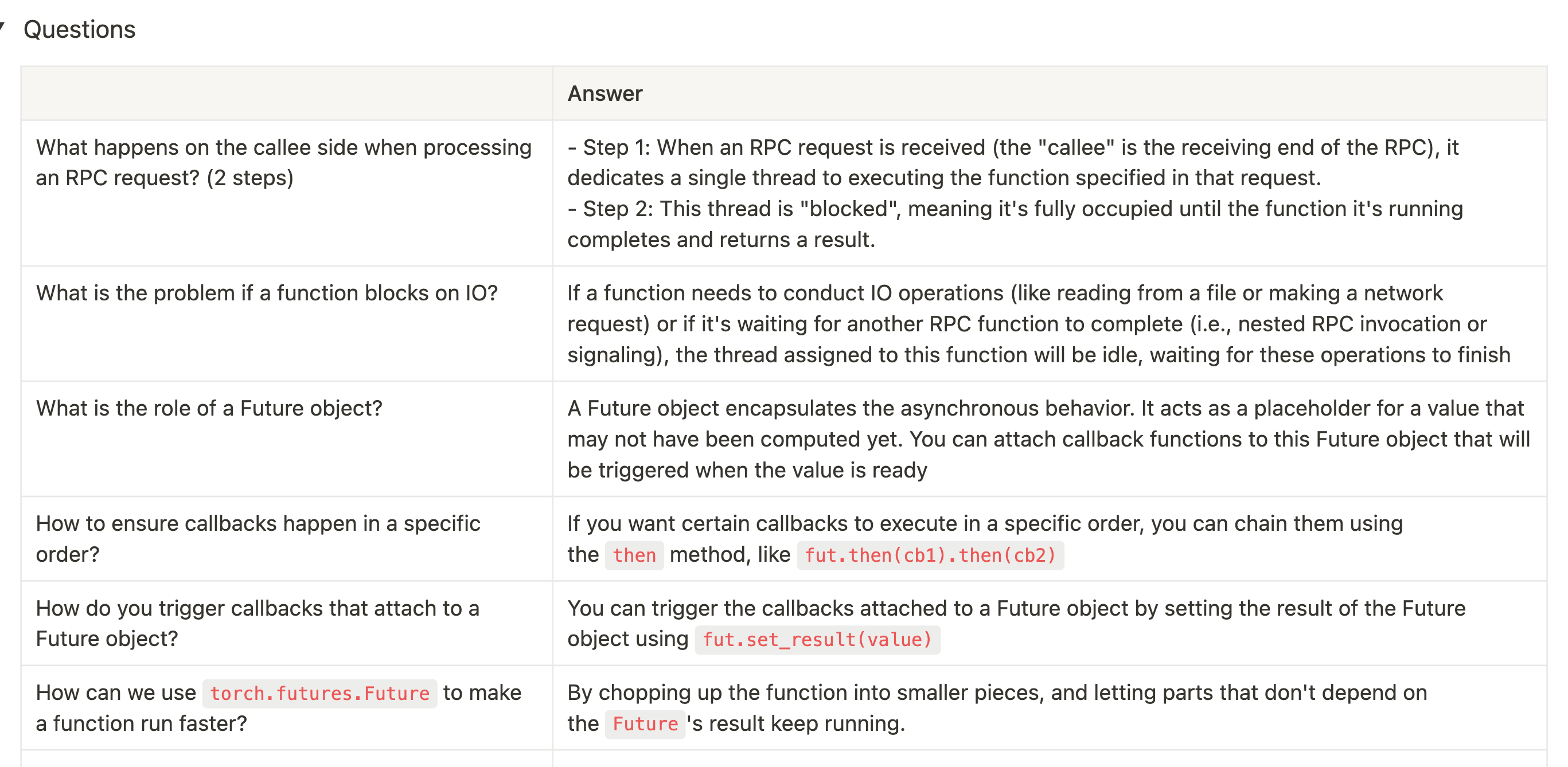1568x767 pixels.
Task: Click the torch.futures.Future inline code
Action: tap(319, 694)
